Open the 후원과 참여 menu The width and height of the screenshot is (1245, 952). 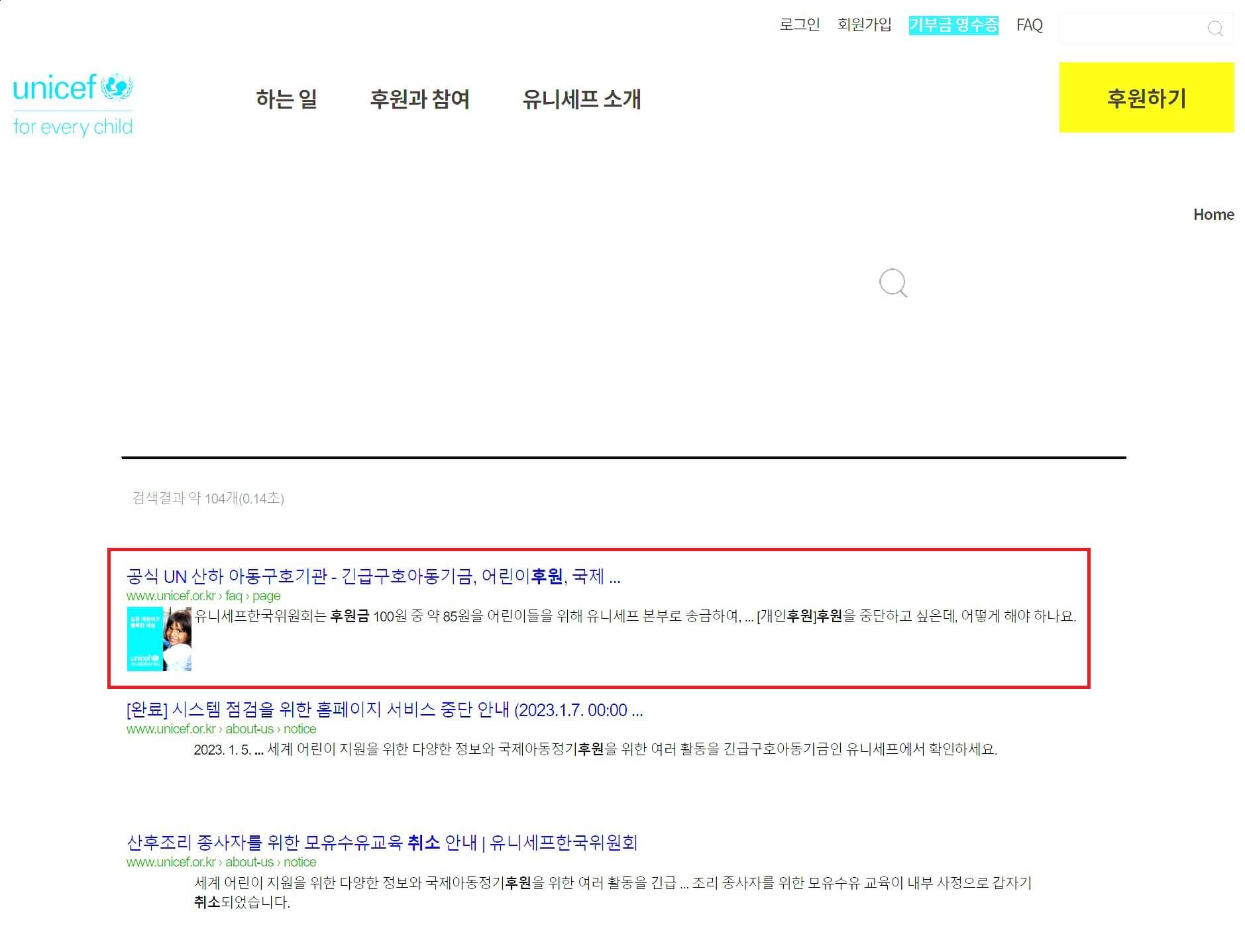[419, 99]
